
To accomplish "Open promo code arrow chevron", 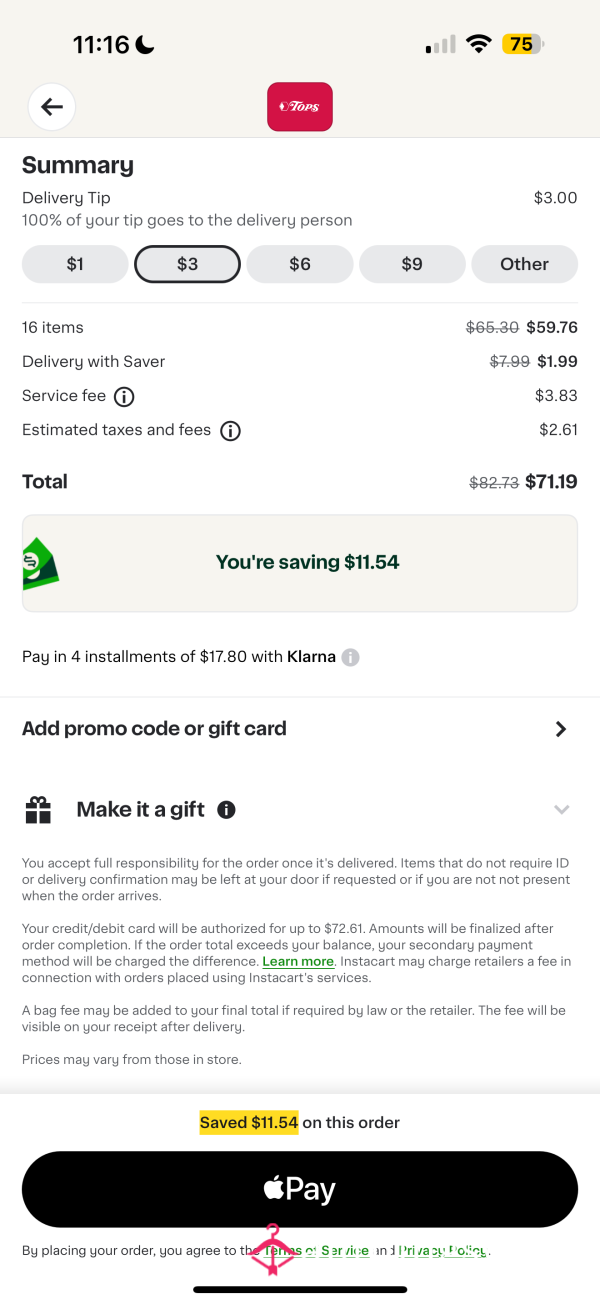I will (x=561, y=729).
